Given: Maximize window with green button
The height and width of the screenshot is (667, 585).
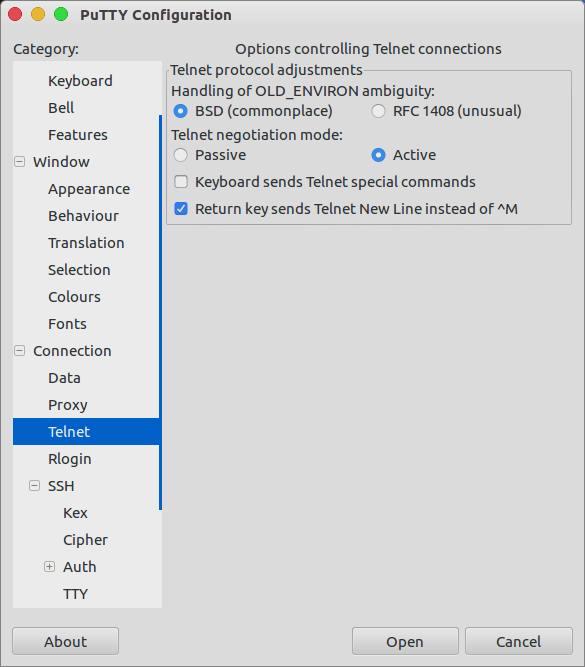Looking at the screenshot, I should 61,14.
